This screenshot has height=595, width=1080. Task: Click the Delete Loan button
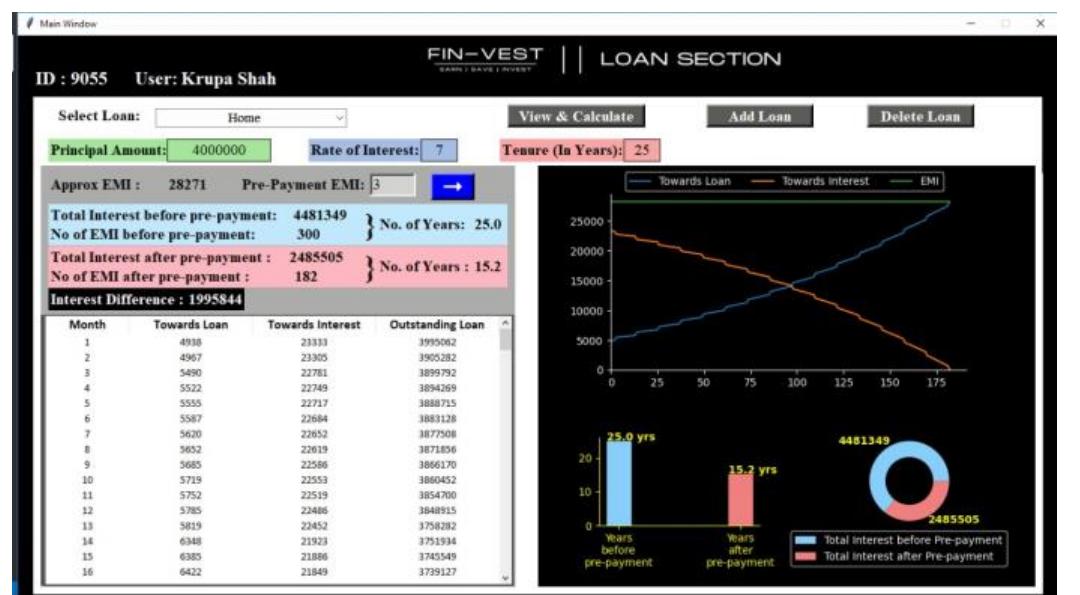click(919, 117)
